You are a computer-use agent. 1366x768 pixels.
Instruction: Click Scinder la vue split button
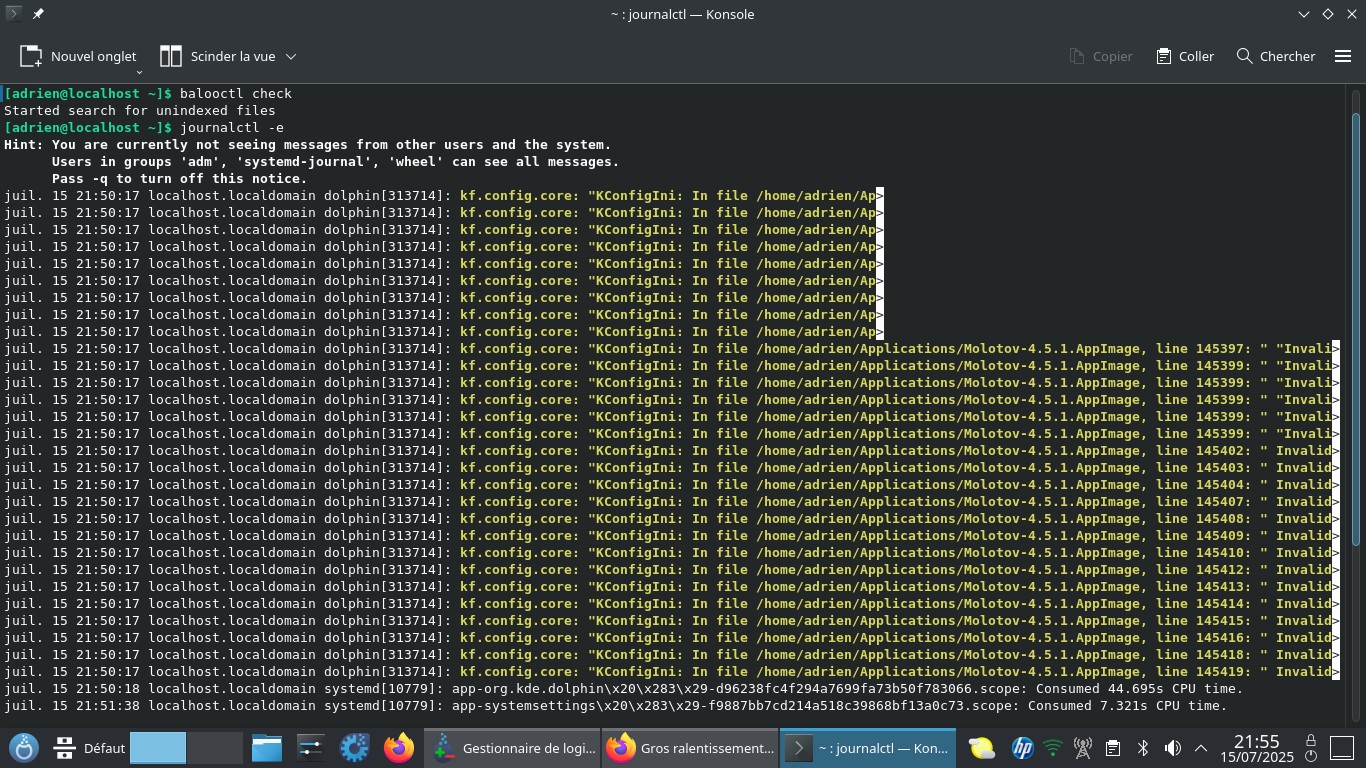click(217, 56)
